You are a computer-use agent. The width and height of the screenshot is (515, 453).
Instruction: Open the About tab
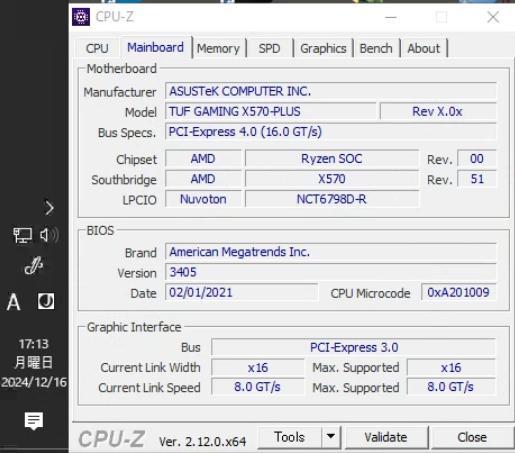[424, 49]
